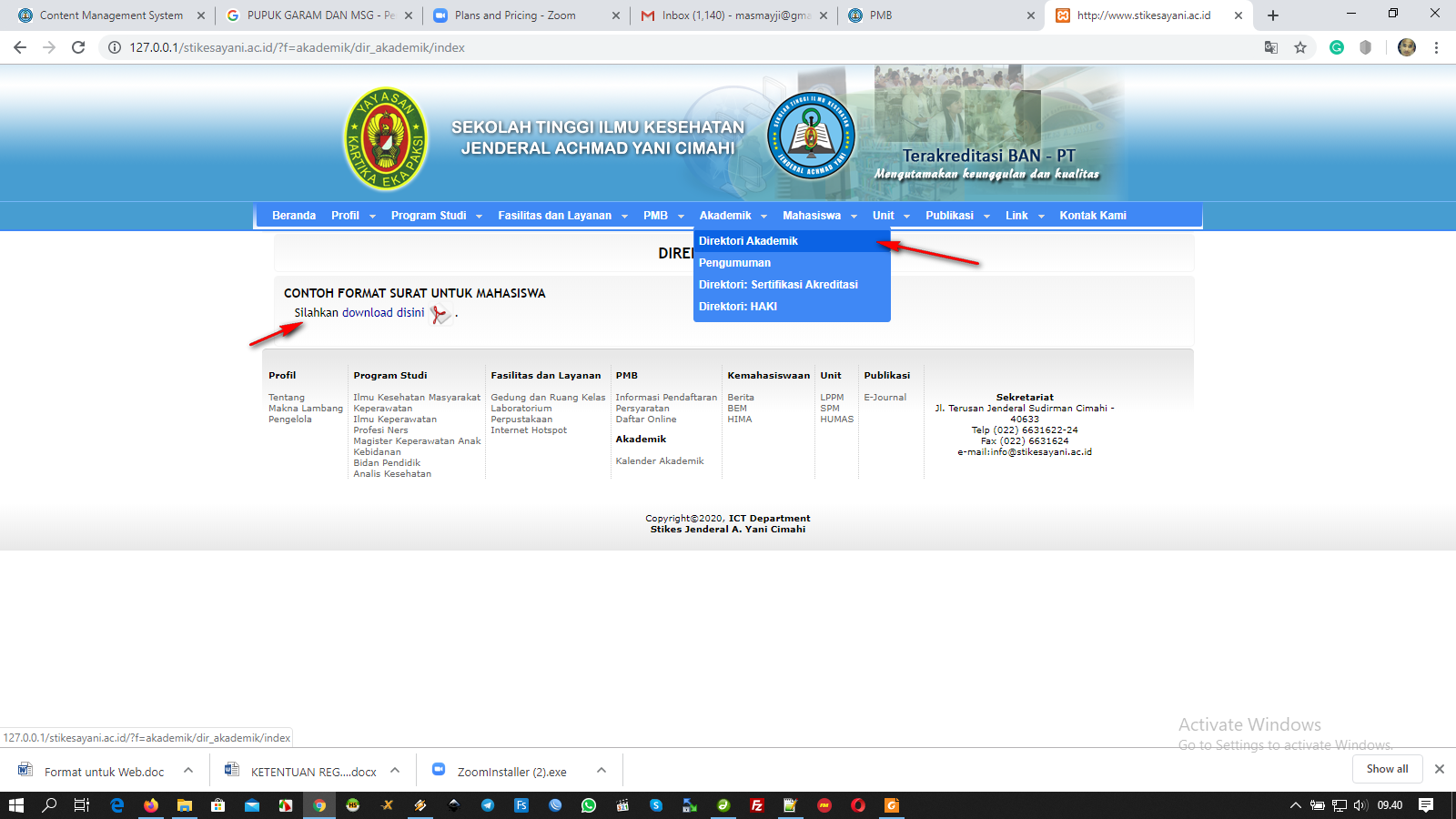
Task: Expand the Program Studi navigation dropdown
Action: point(436,216)
